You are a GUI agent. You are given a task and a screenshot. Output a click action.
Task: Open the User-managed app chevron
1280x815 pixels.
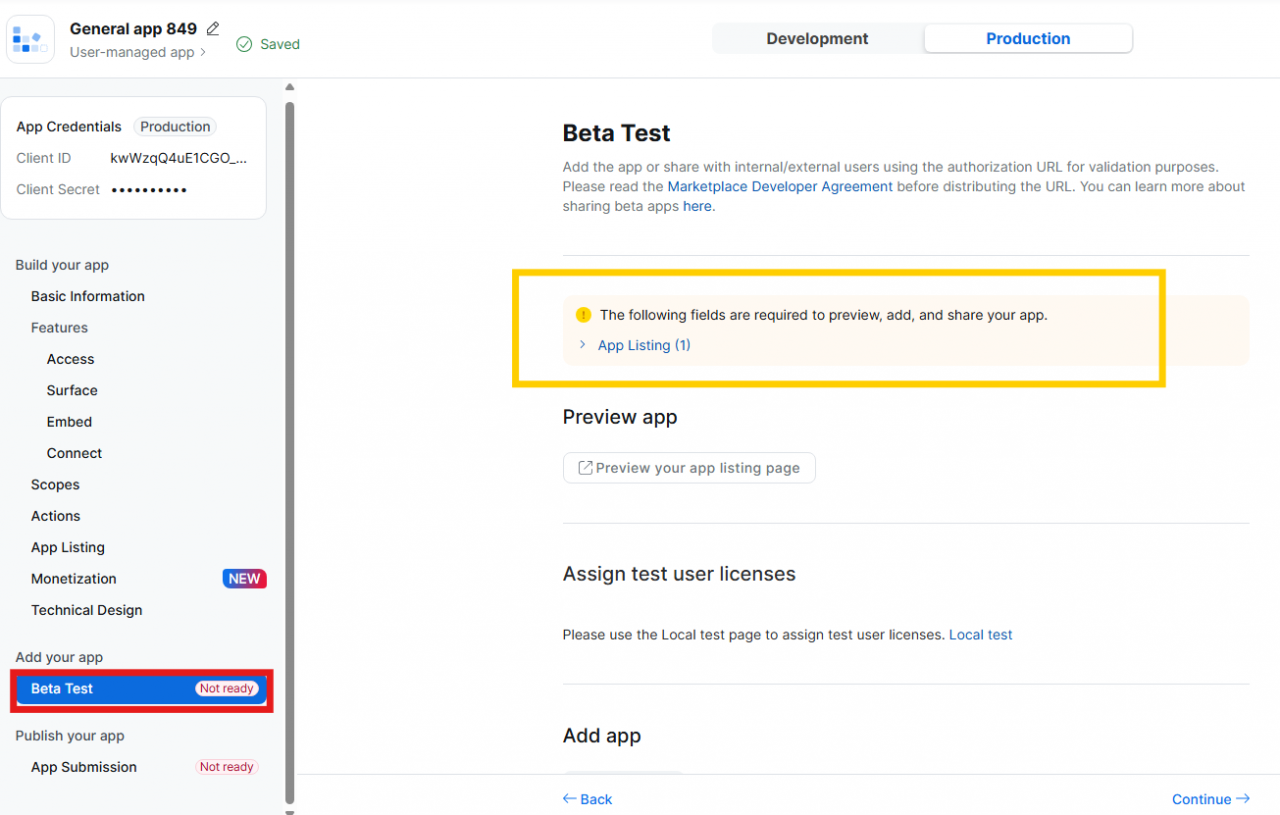tap(203, 52)
